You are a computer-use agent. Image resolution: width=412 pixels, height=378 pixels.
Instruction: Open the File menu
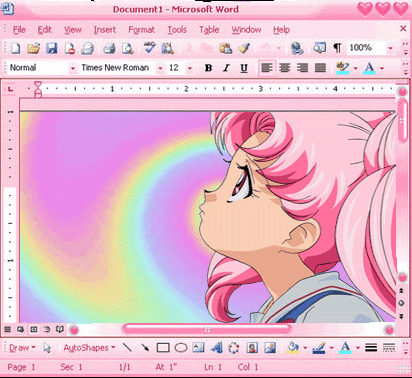[x=19, y=30]
